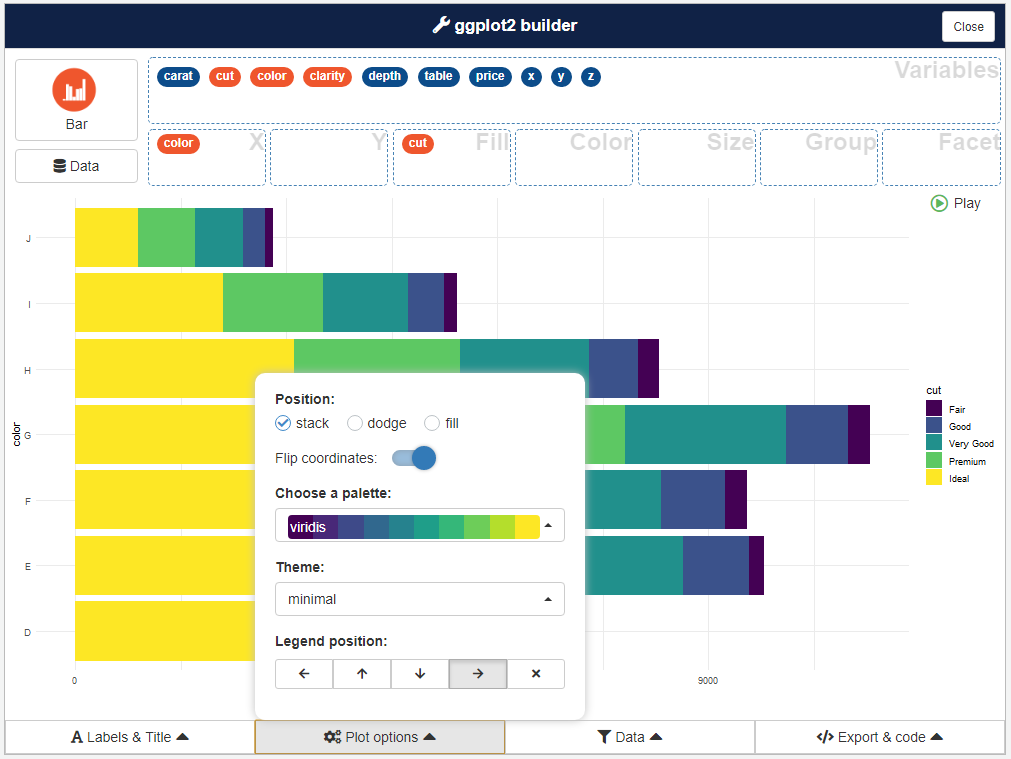1011x759 pixels.
Task: Expand the Labels & Title panel
Action: (130, 737)
